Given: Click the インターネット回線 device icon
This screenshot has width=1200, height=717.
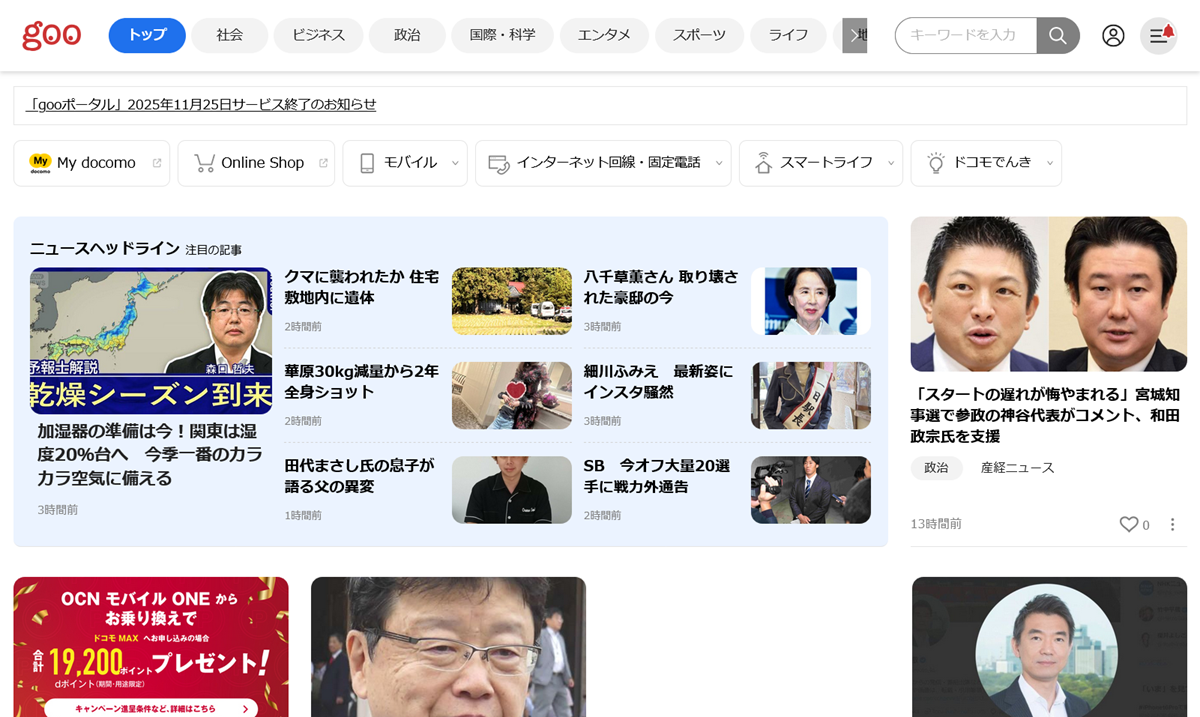Looking at the screenshot, I should point(499,163).
